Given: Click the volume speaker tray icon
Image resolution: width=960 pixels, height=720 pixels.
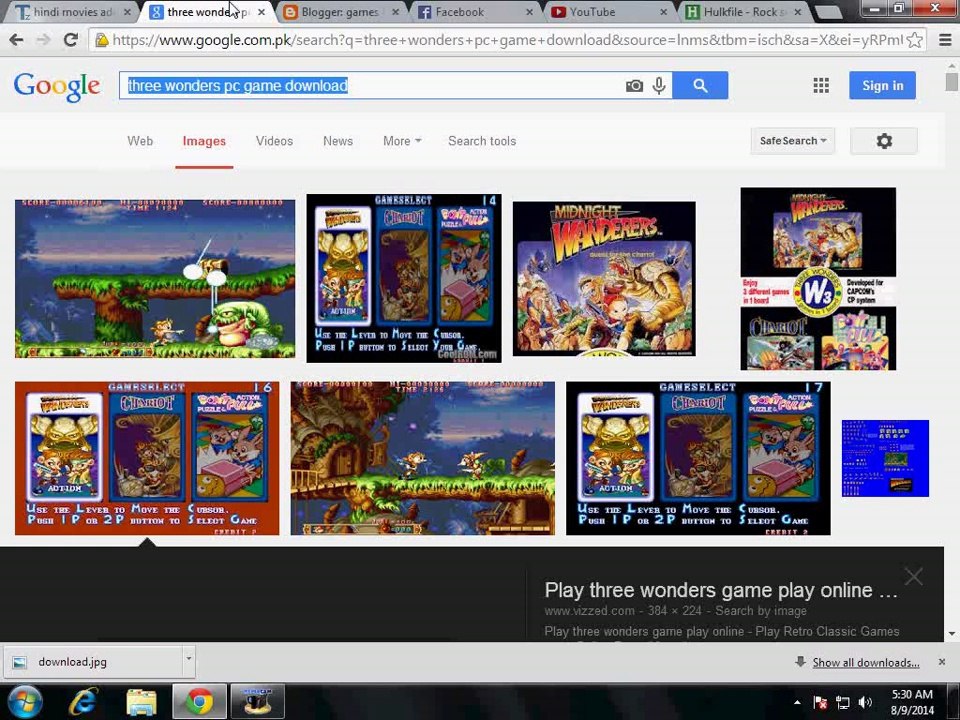Looking at the screenshot, I should pos(865,702).
